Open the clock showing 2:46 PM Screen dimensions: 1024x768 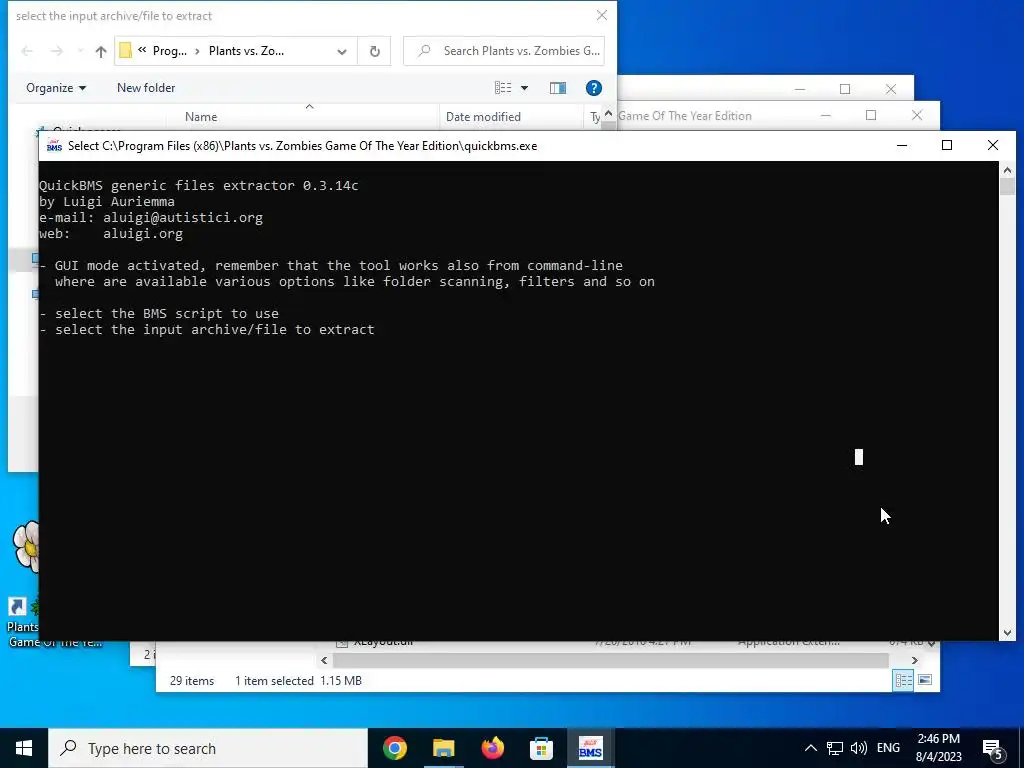[x=938, y=748]
